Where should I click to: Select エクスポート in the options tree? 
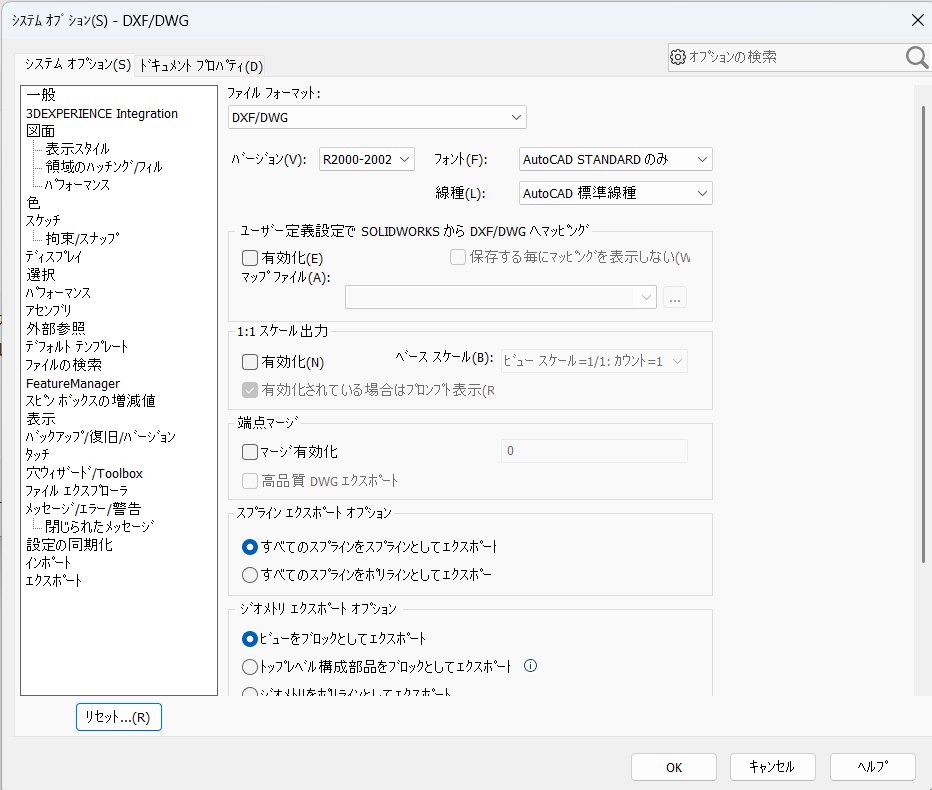point(53,580)
